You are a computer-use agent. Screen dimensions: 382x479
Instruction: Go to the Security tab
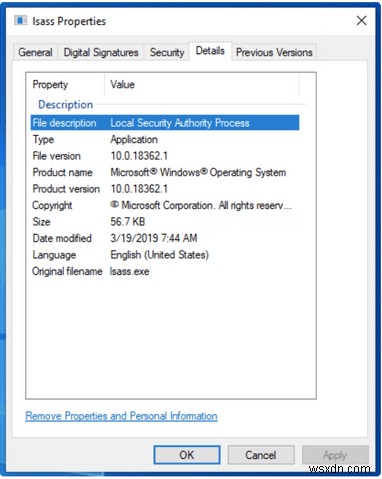tap(167, 52)
